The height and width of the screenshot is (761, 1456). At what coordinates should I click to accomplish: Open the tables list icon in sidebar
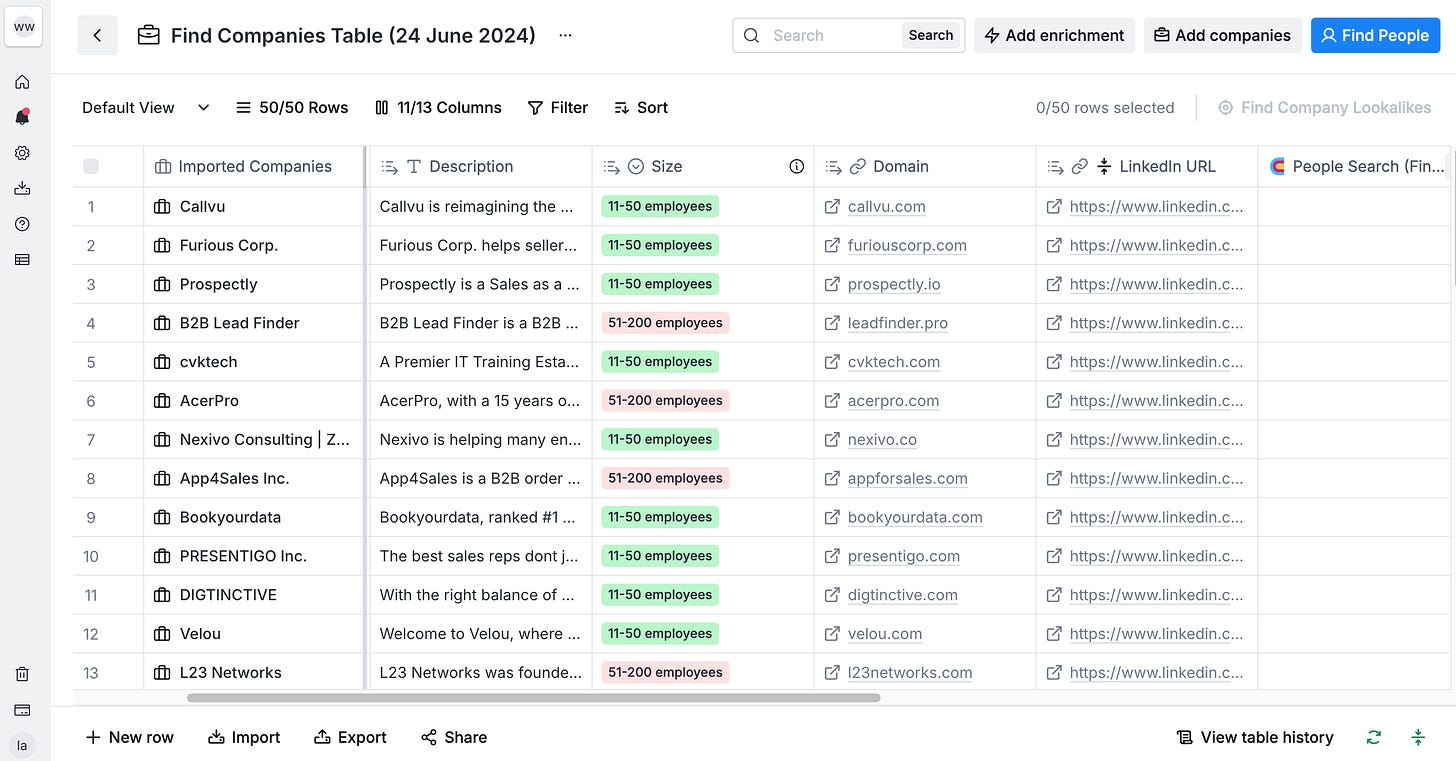click(x=22, y=259)
